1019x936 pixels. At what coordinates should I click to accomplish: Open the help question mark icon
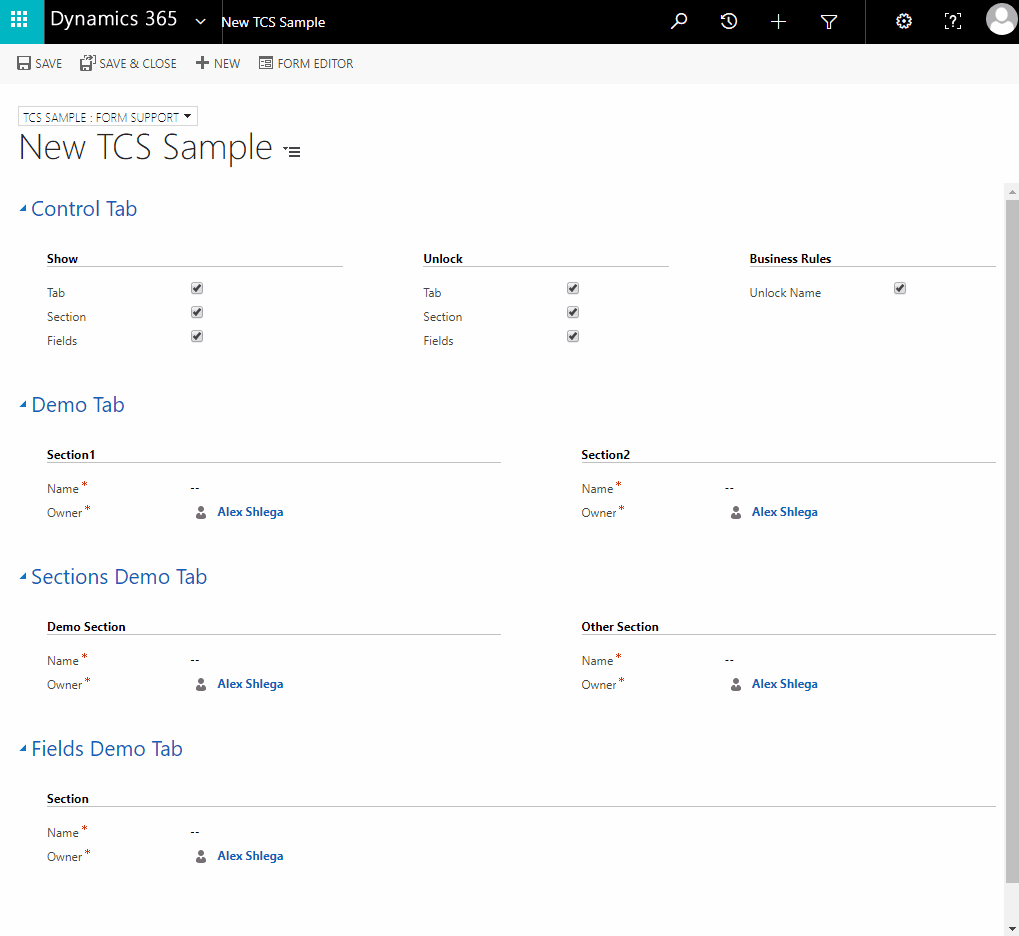[952, 21]
